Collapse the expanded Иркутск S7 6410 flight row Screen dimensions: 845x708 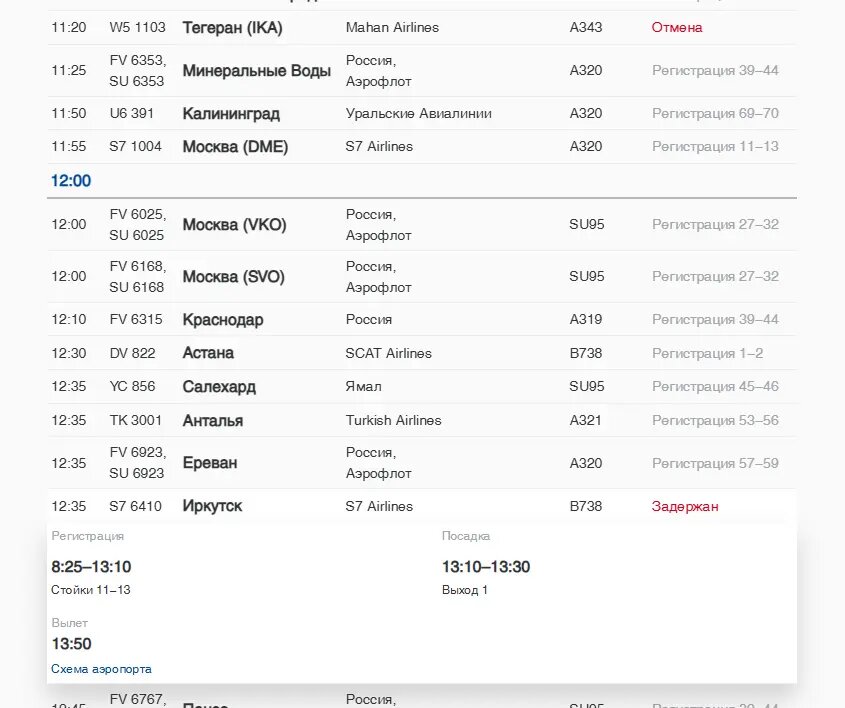pos(422,506)
